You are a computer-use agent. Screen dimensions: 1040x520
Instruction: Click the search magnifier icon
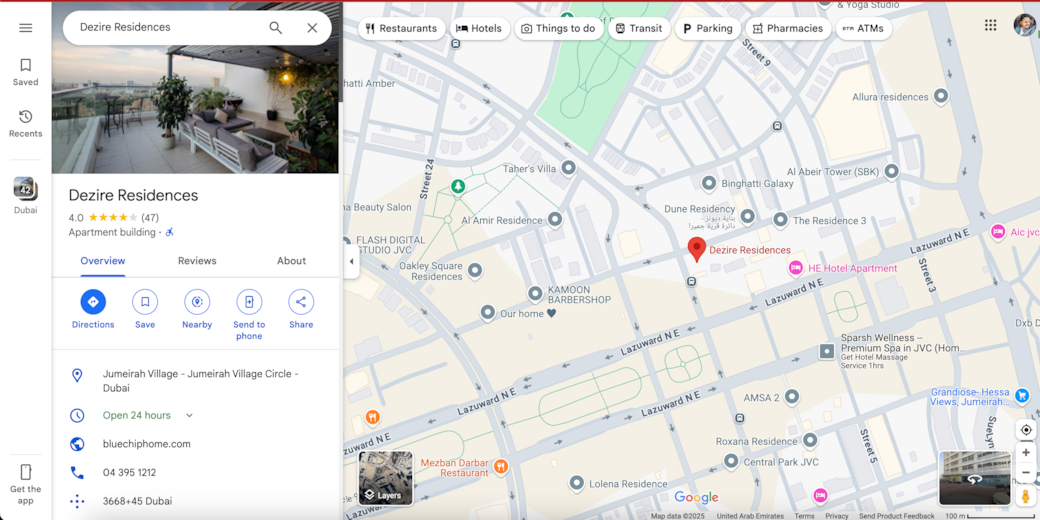(275, 28)
